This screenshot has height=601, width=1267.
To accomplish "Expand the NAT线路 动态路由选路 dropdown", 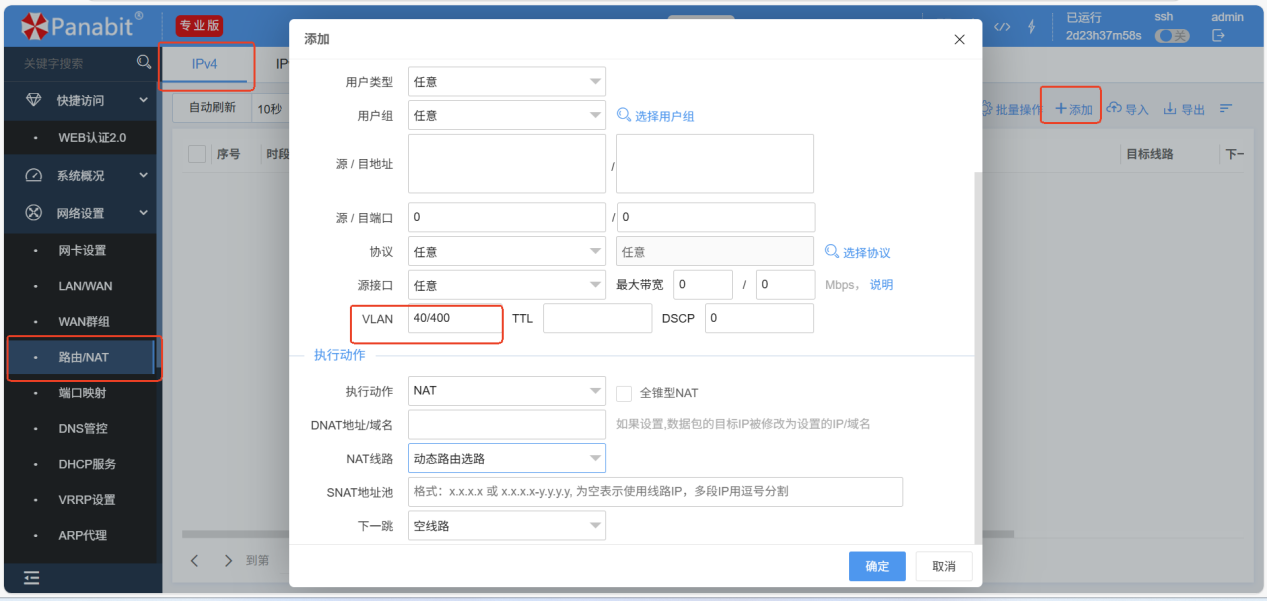I will click(506, 459).
